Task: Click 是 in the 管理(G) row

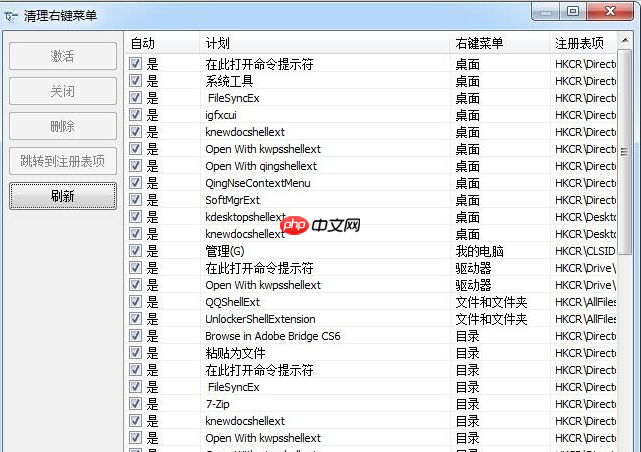Action: tap(152, 251)
